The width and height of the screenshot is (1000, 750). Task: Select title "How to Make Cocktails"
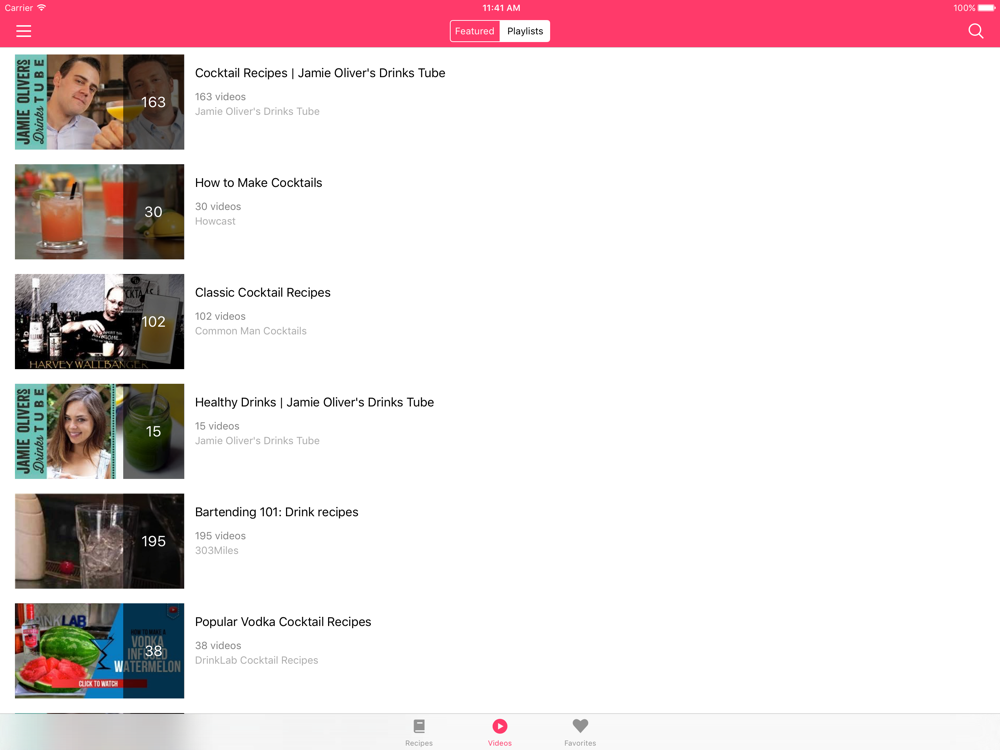coord(258,183)
